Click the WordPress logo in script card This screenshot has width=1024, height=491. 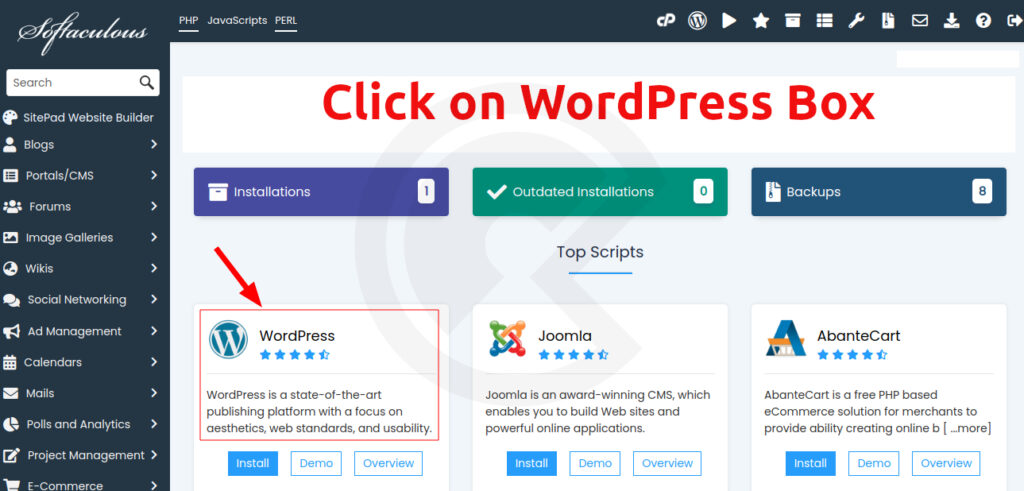click(x=228, y=340)
